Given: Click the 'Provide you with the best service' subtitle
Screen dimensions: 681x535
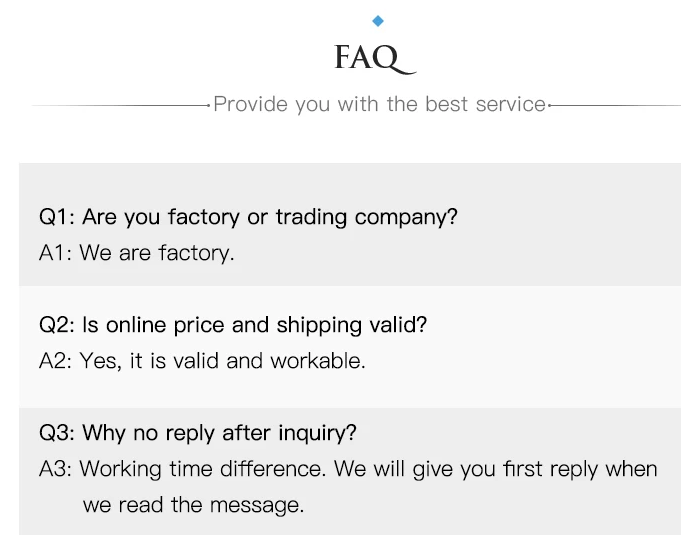Looking at the screenshot, I should [x=379, y=105].
